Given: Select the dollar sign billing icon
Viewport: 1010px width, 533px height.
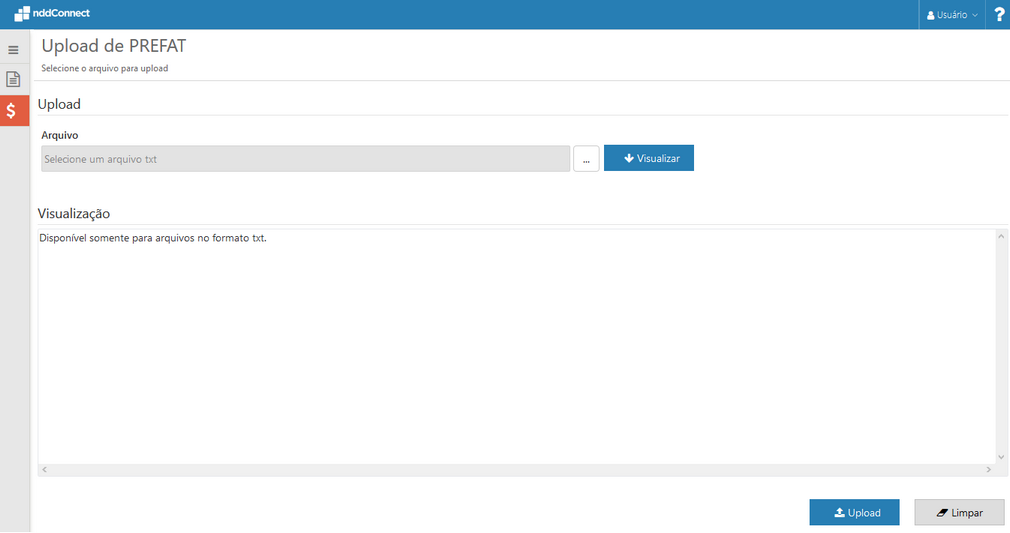Looking at the screenshot, I should point(14,111).
